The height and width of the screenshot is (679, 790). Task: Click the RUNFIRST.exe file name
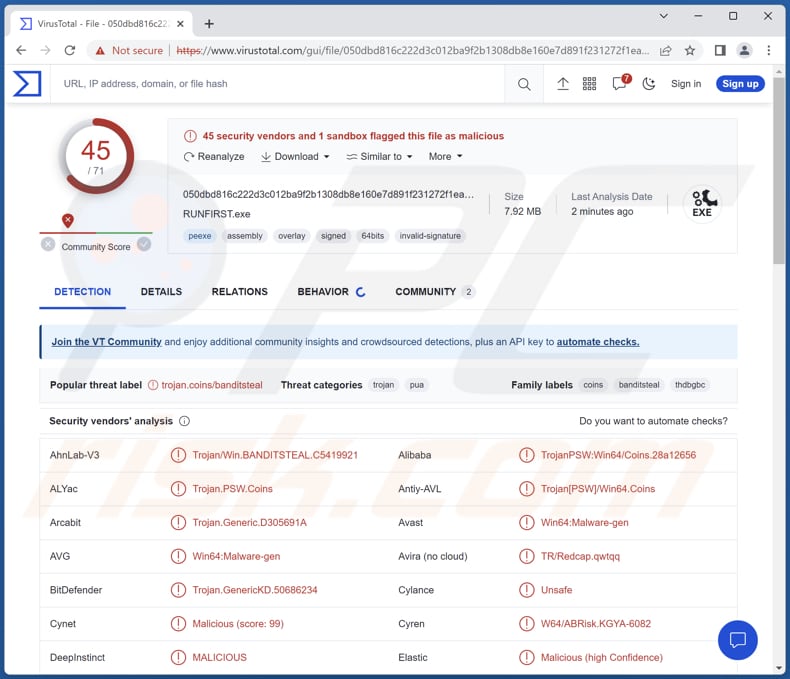pos(216,214)
